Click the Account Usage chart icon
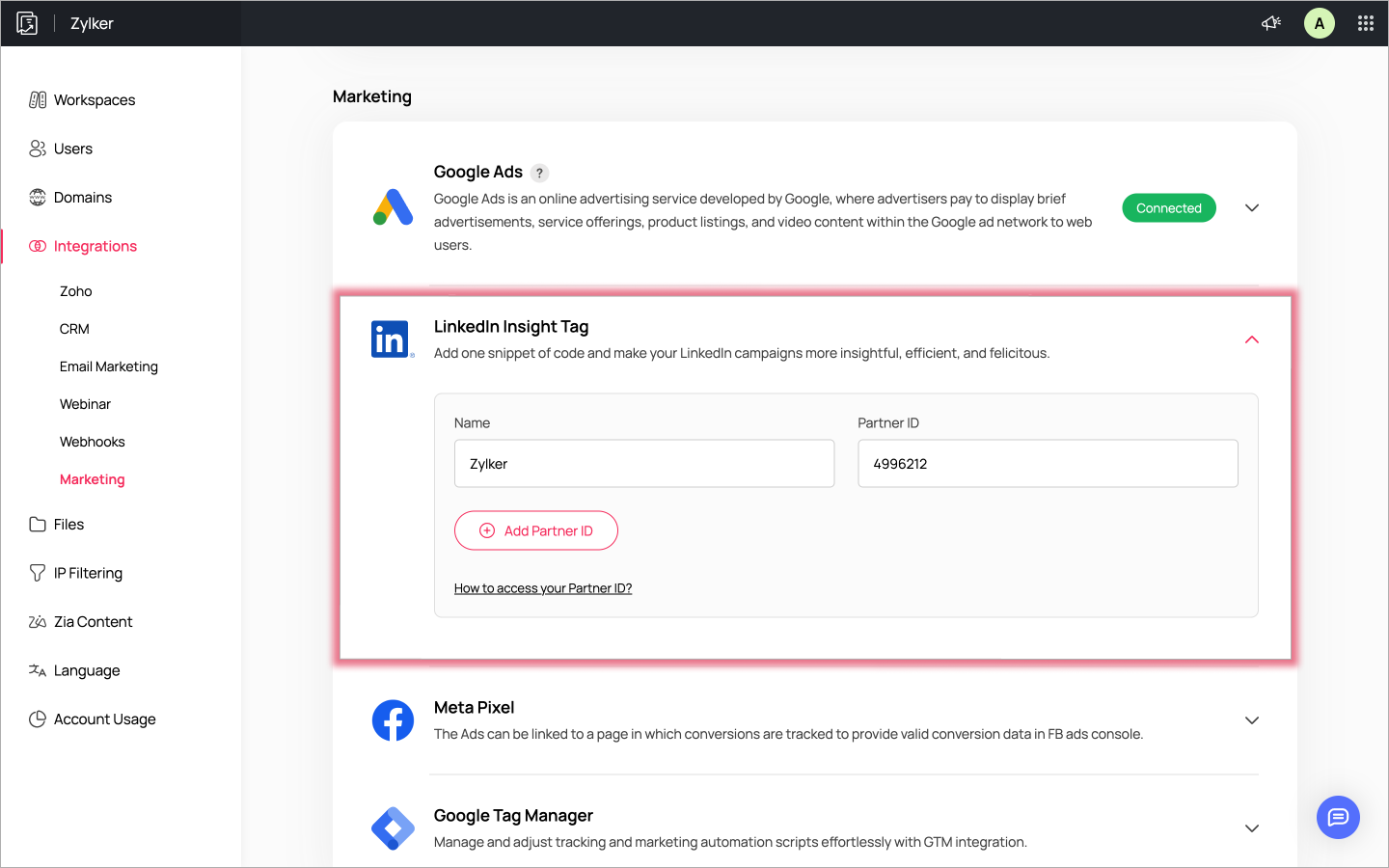Image resolution: width=1389 pixels, height=868 pixels. [x=38, y=719]
